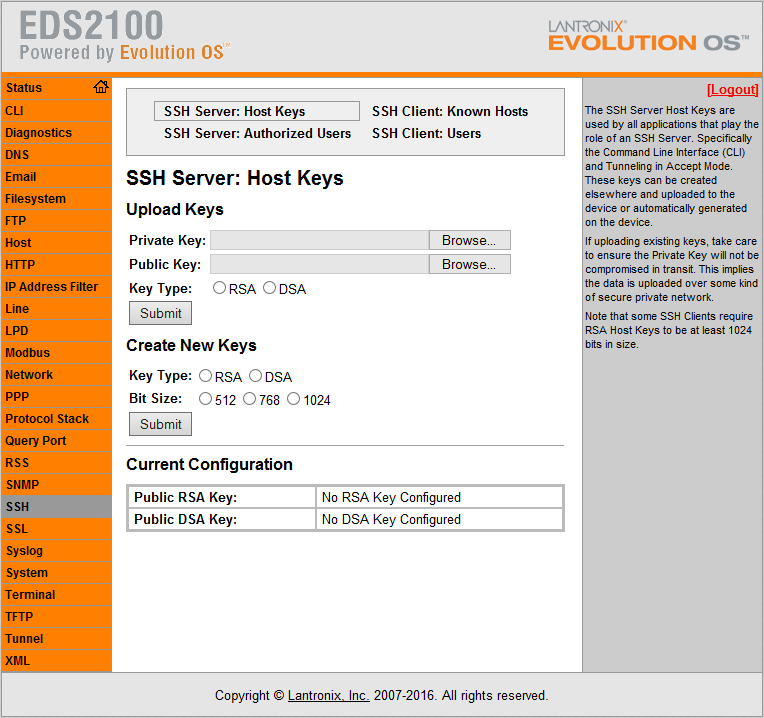The image size is (764, 718).
Task: Select SSH in the sidebar
Action: 57,507
